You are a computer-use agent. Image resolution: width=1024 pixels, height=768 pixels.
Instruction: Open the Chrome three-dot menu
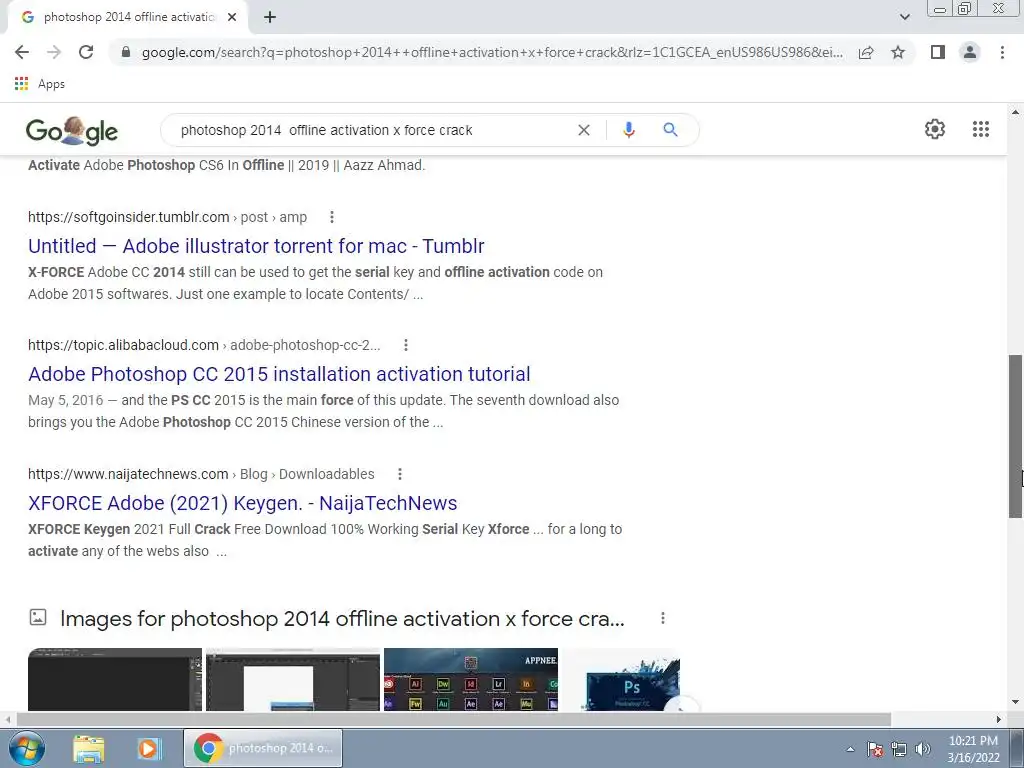click(x=1002, y=52)
